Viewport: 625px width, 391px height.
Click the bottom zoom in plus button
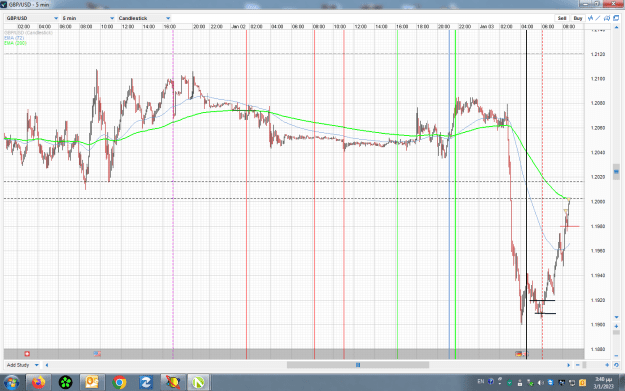pos(607,365)
